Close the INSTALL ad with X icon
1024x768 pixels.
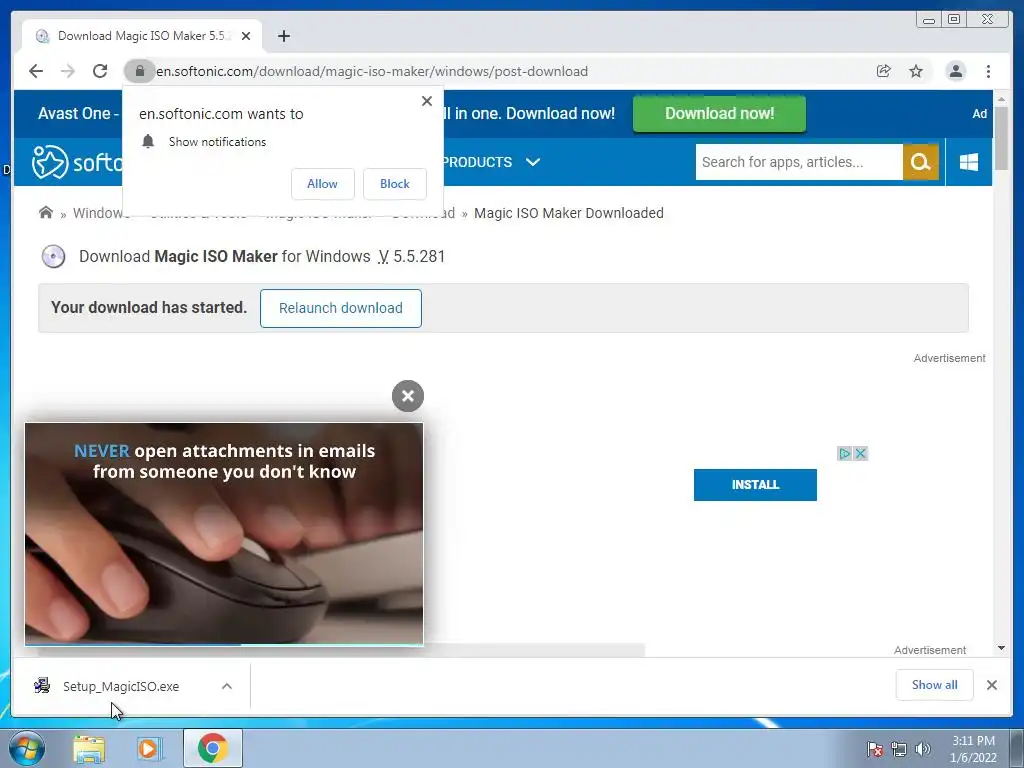coord(861,453)
